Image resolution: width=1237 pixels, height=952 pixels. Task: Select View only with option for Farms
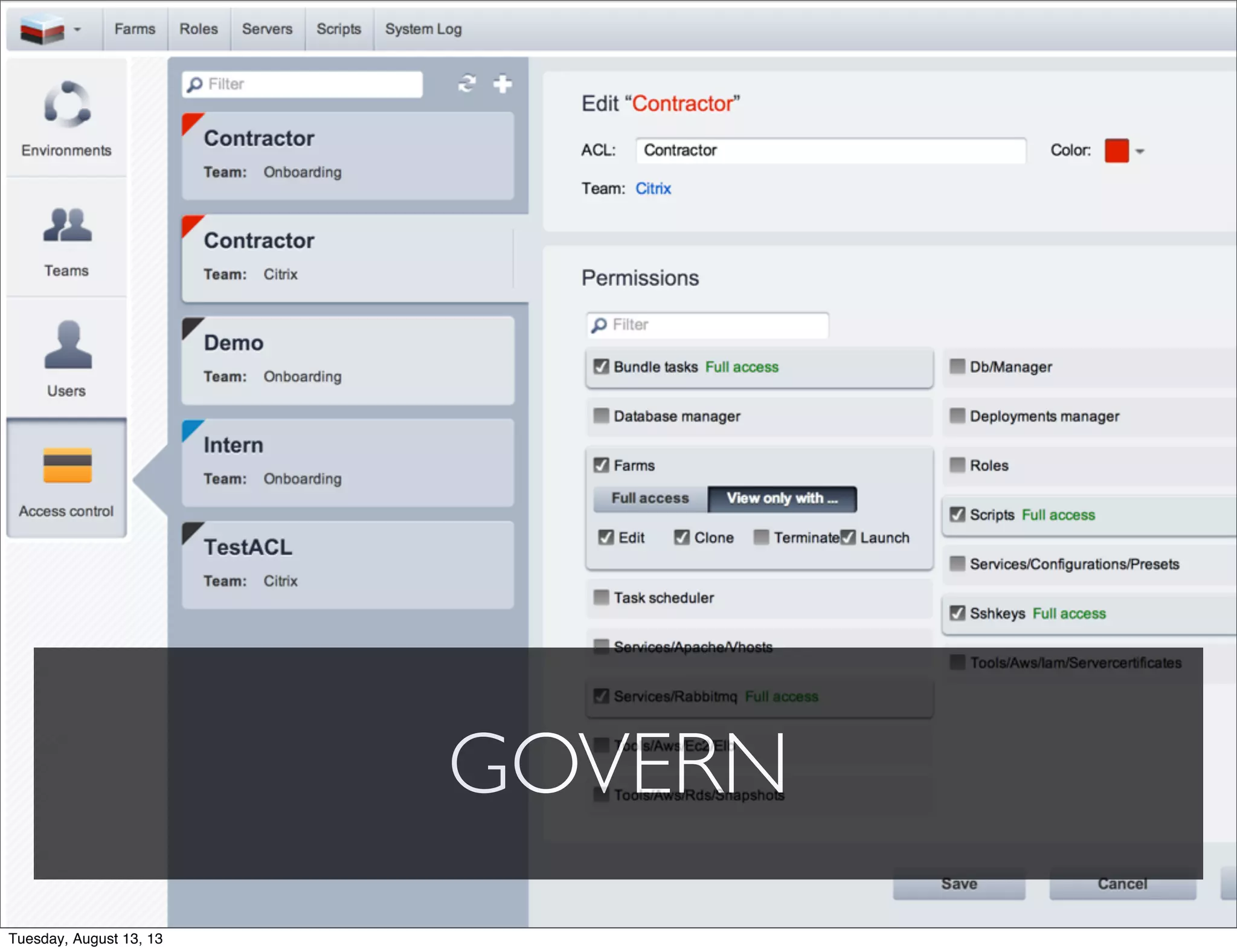(x=782, y=498)
